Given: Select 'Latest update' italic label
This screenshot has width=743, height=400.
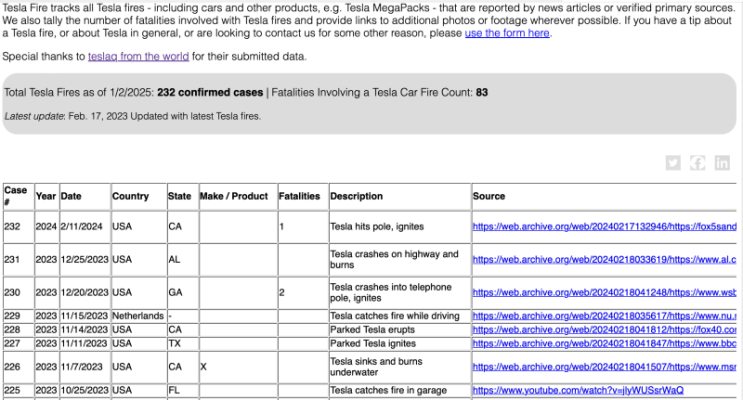Looking at the screenshot, I should point(35,116).
